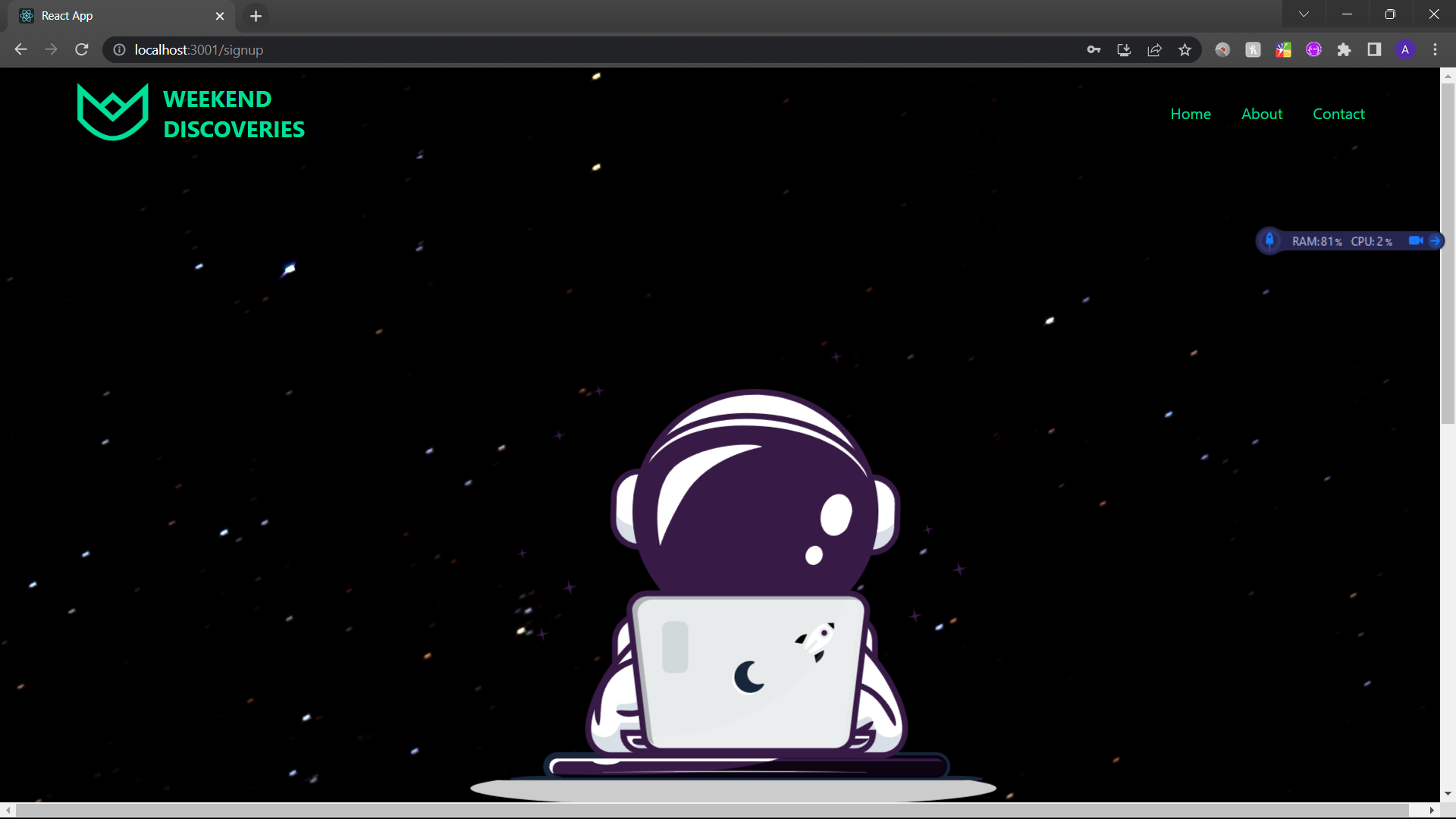Open the Extensions puzzle piece menu

[1344, 50]
